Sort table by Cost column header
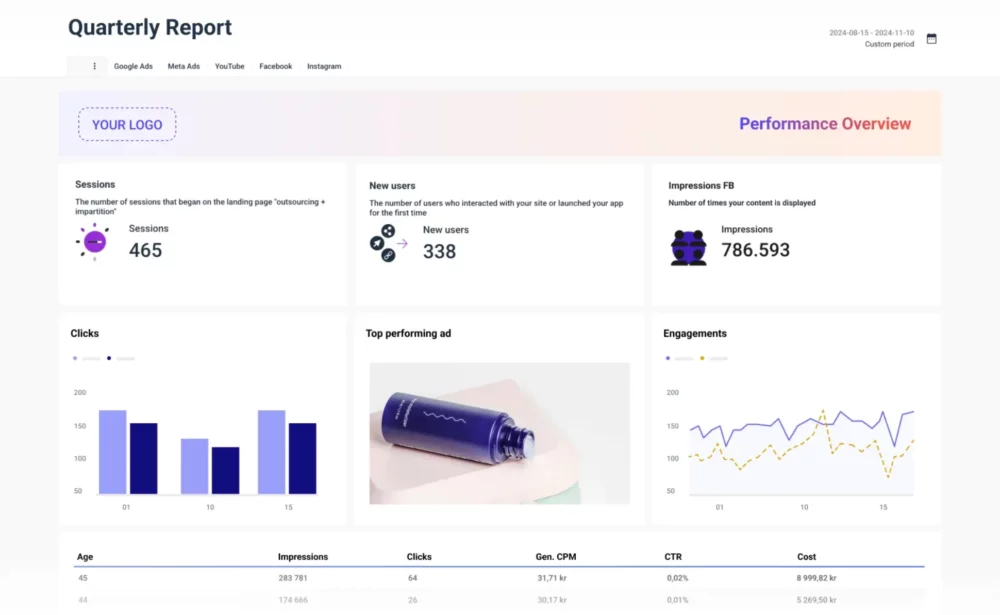The width and height of the screenshot is (1000, 615). [806, 557]
